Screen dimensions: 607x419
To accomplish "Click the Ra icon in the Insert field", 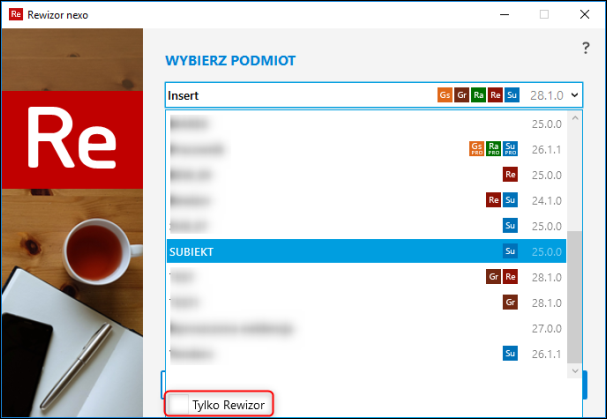I will tap(478, 95).
